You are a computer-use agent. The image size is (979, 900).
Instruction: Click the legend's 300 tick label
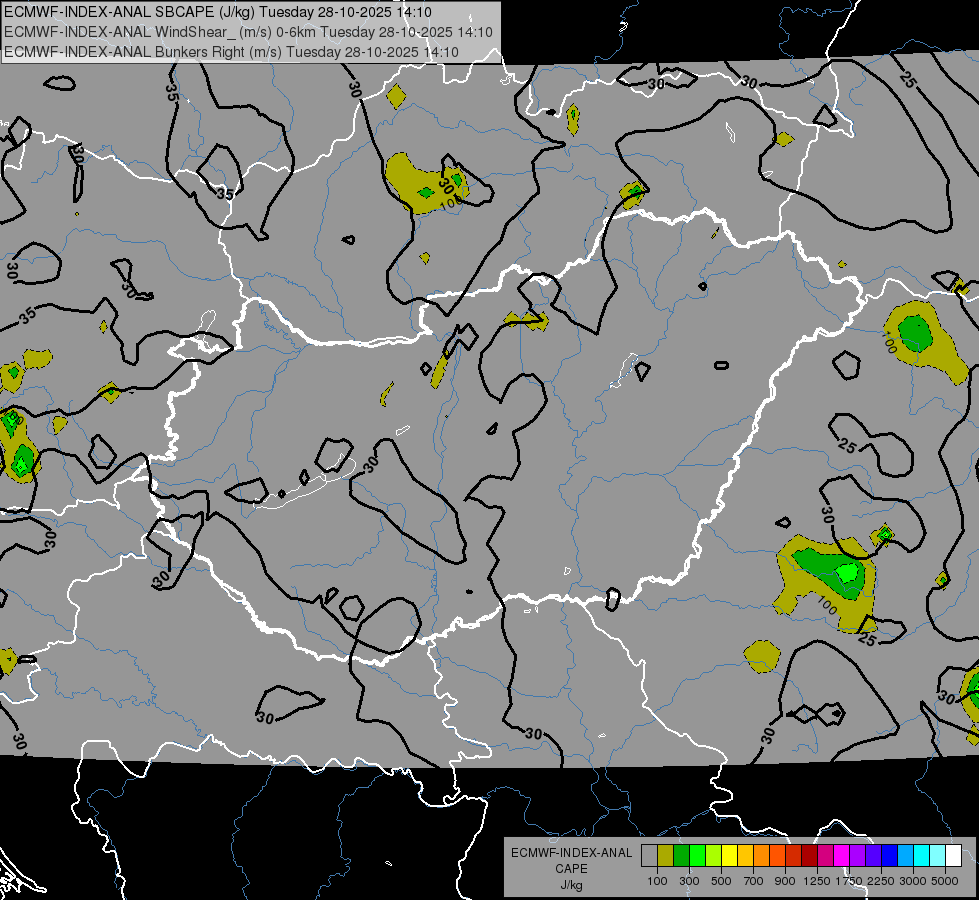689,881
